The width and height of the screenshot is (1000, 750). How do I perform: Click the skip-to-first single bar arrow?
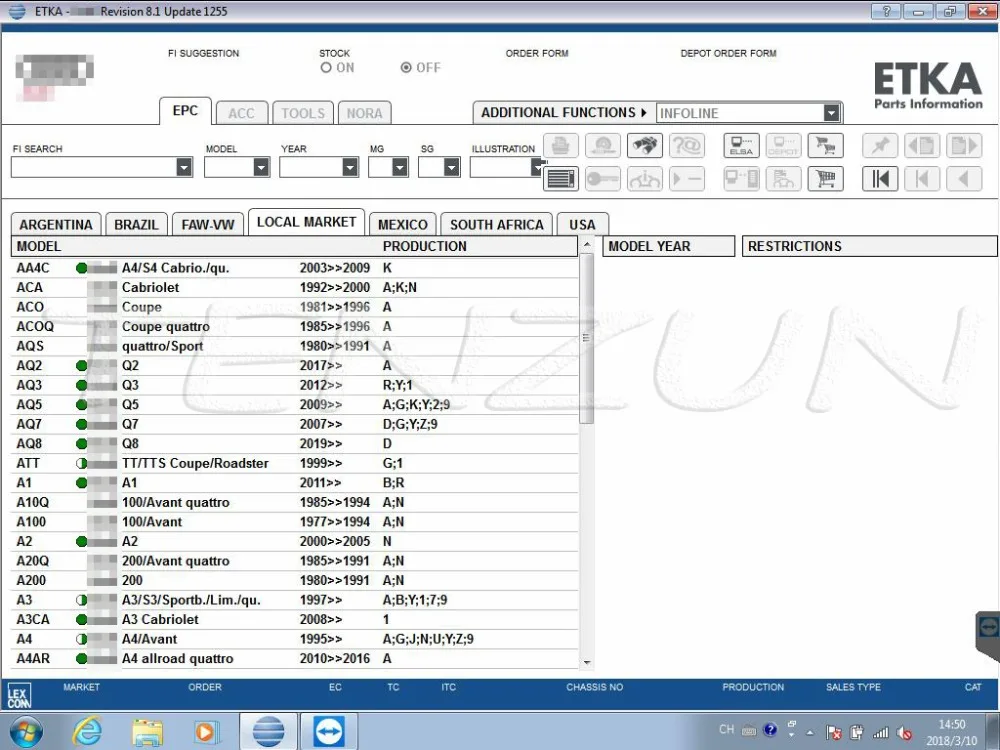pos(922,179)
